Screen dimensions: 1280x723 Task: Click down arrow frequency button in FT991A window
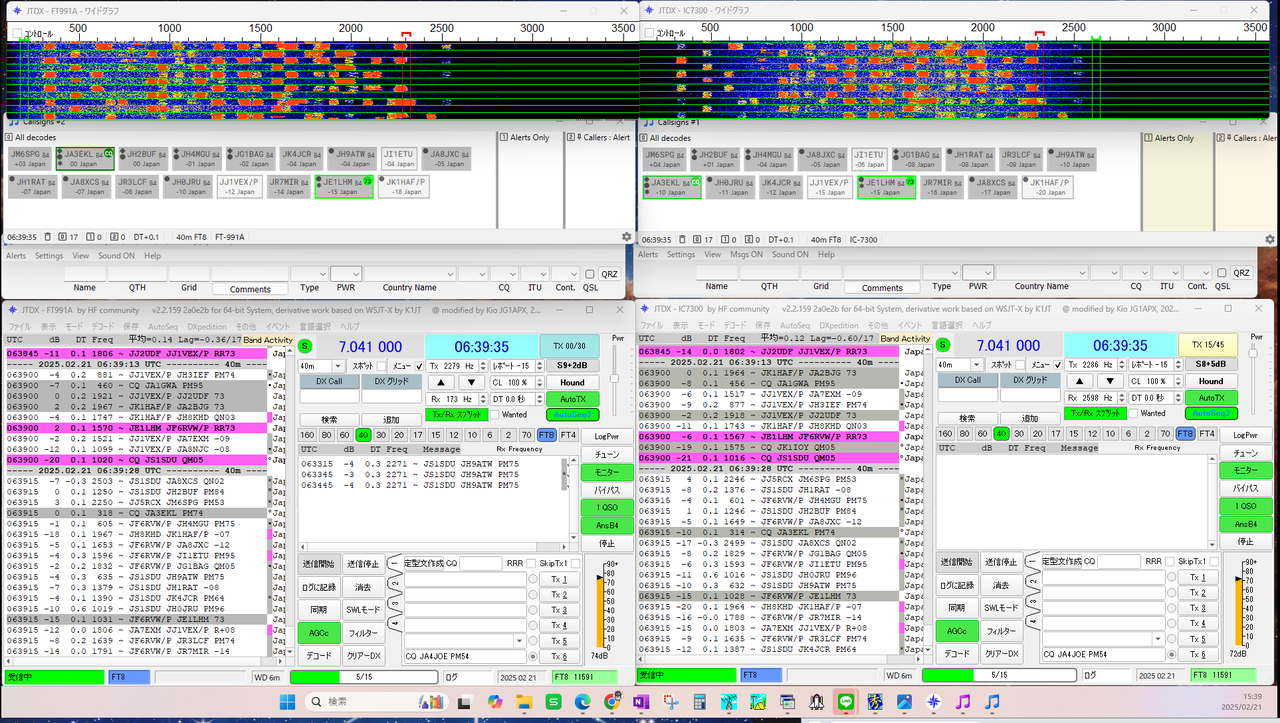tap(470, 383)
